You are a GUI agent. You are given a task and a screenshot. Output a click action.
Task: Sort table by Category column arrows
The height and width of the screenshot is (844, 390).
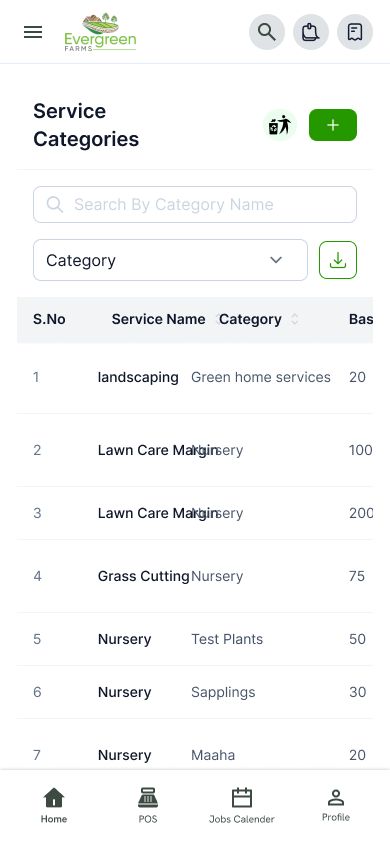click(x=295, y=319)
